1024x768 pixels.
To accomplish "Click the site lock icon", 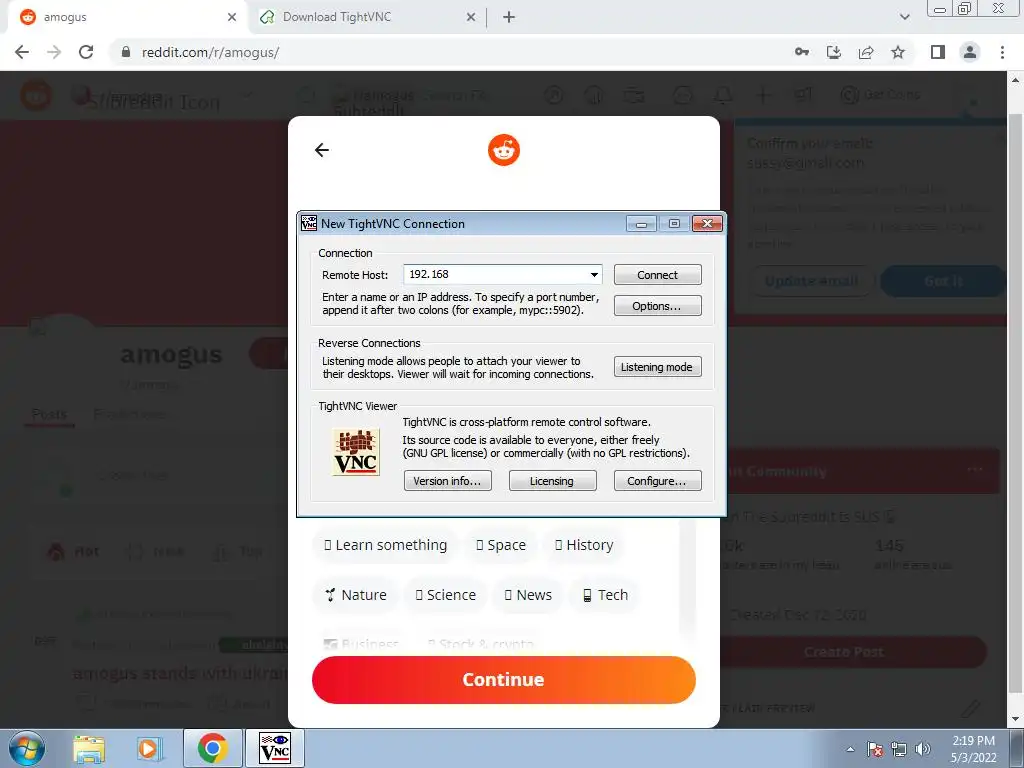I will tap(126, 52).
